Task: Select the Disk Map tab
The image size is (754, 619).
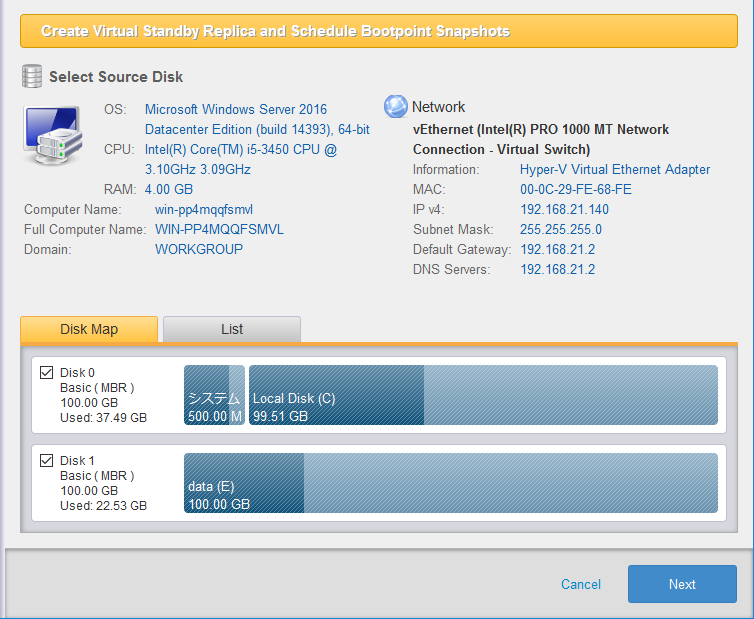Action: pos(89,329)
